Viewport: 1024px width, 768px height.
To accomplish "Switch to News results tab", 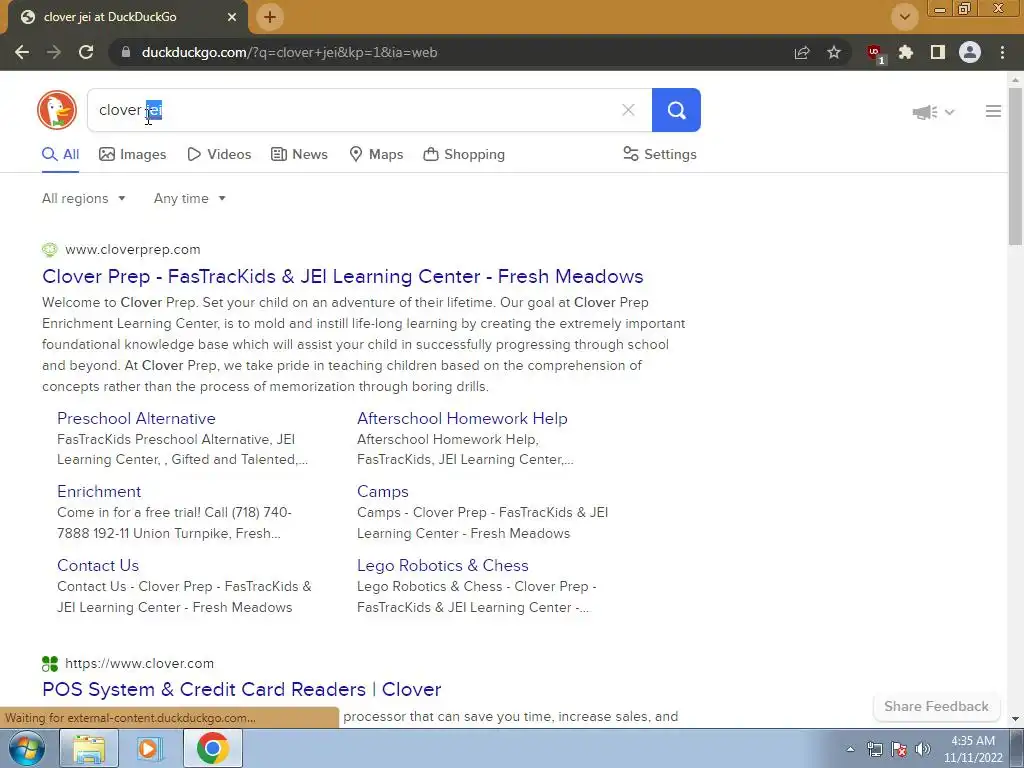I will point(299,155).
